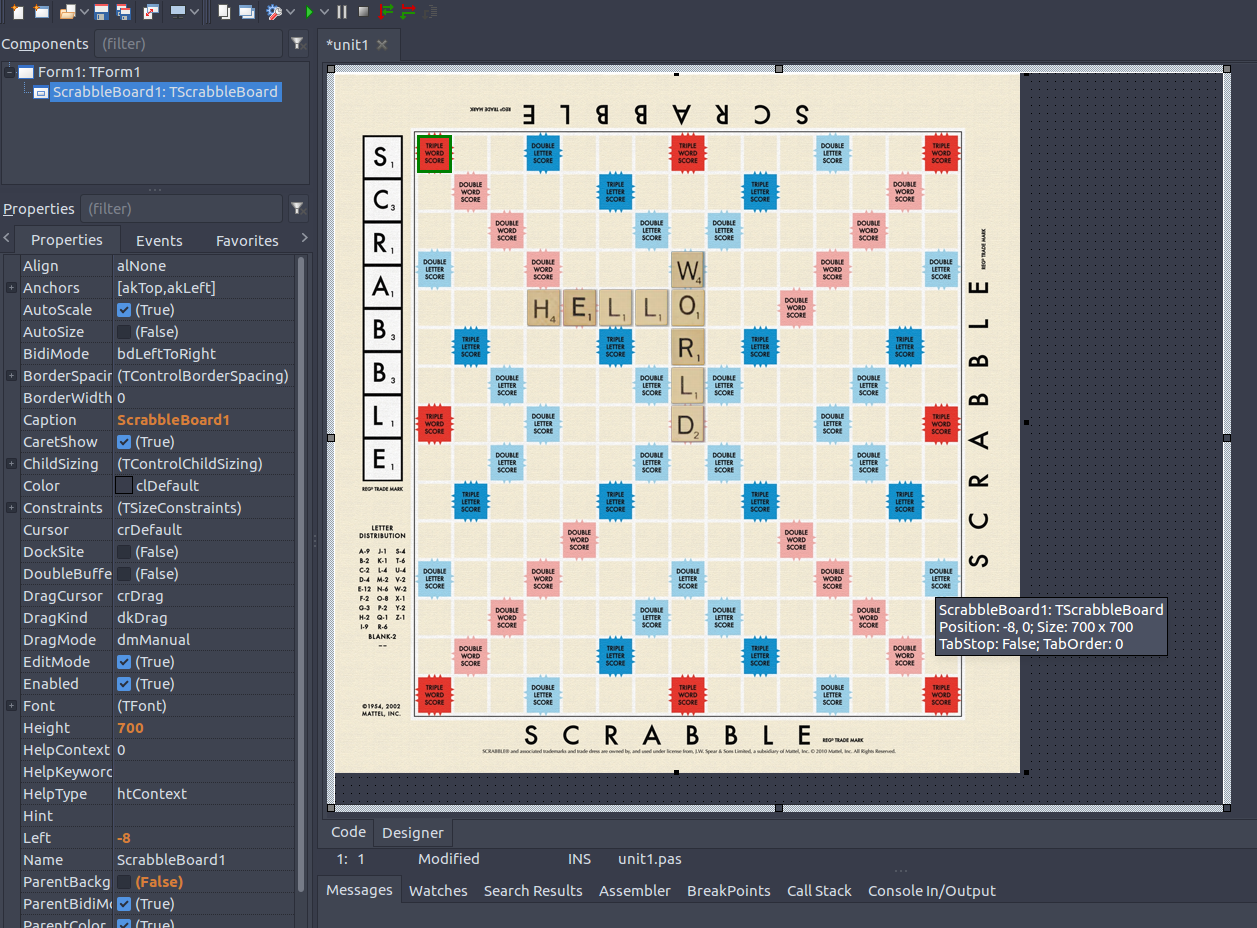Screen dimensions: 1257x928
Task: Expand the Constraints property
Action: point(11,508)
